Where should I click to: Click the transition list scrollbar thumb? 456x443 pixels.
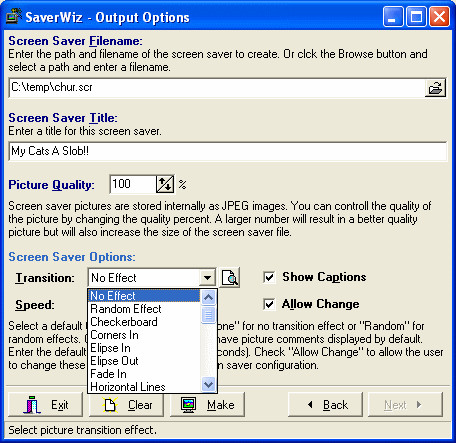(209, 315)
